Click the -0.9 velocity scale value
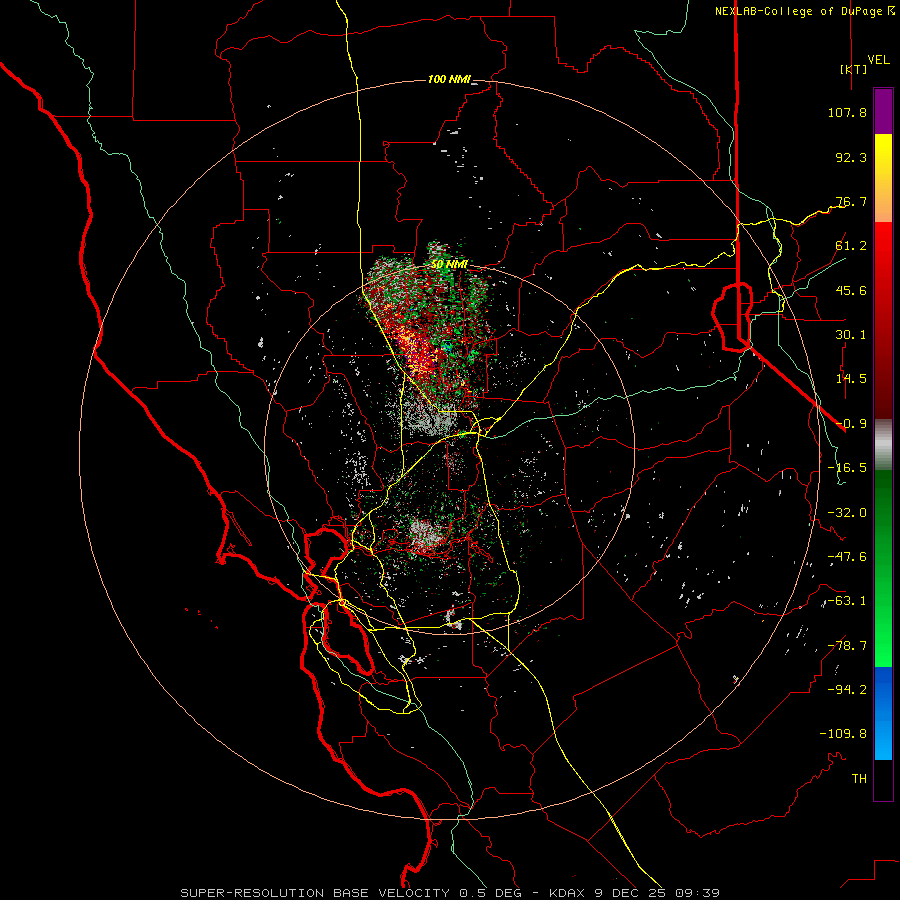 (851, 424)
